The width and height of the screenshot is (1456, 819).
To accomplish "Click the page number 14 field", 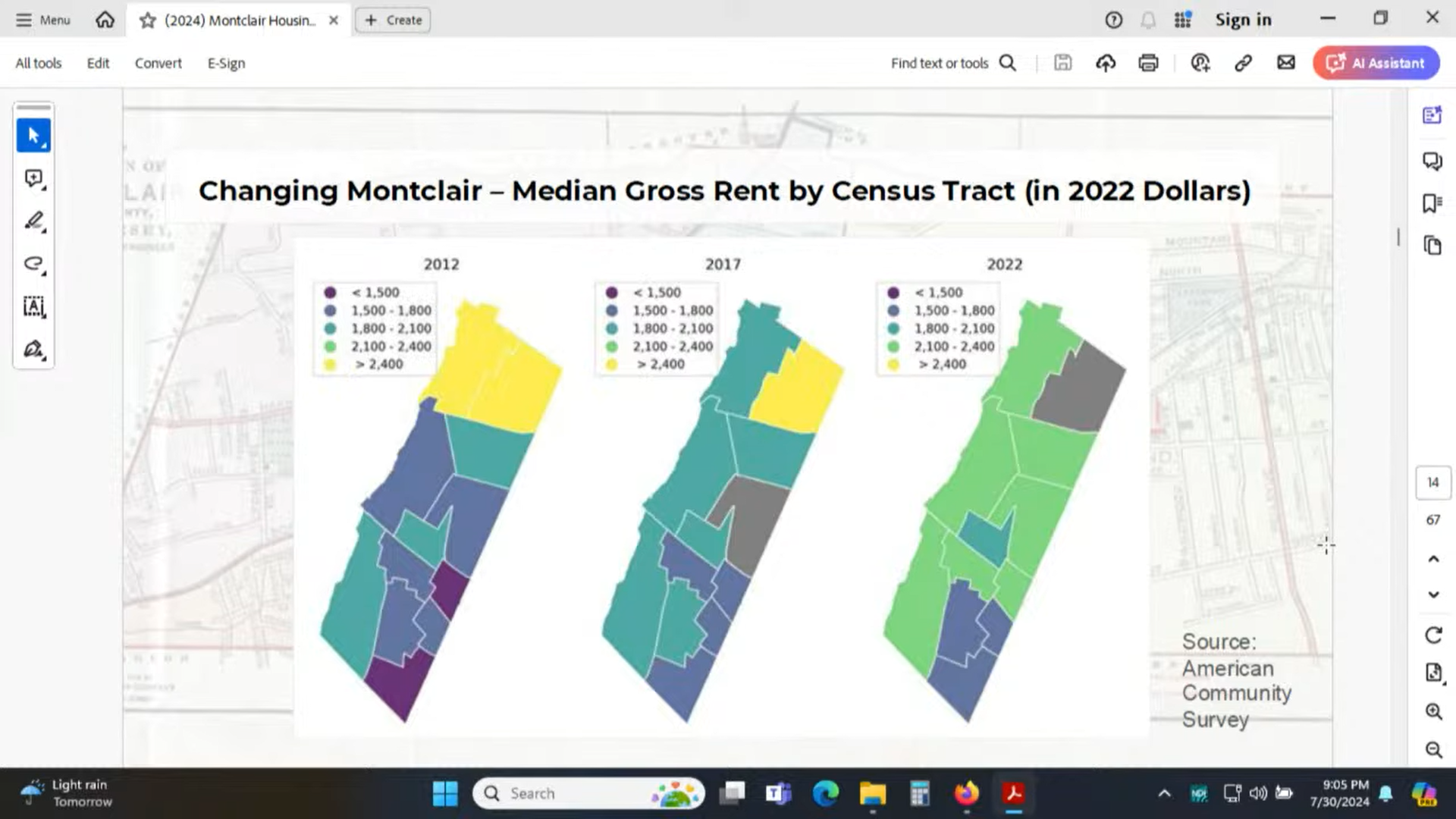I will coord(1432,482).
